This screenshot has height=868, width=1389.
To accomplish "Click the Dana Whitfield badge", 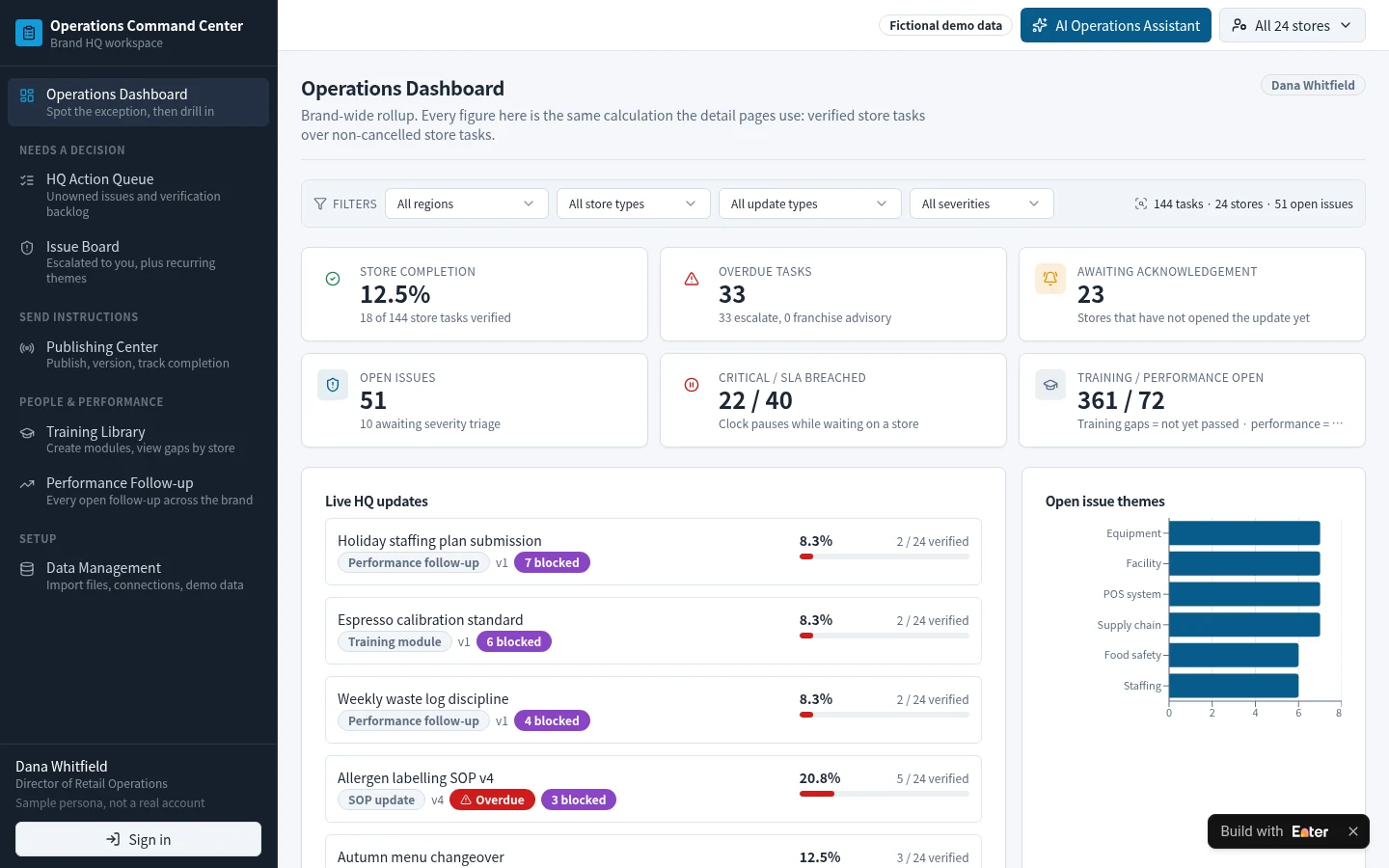I will coord(1313,85).
